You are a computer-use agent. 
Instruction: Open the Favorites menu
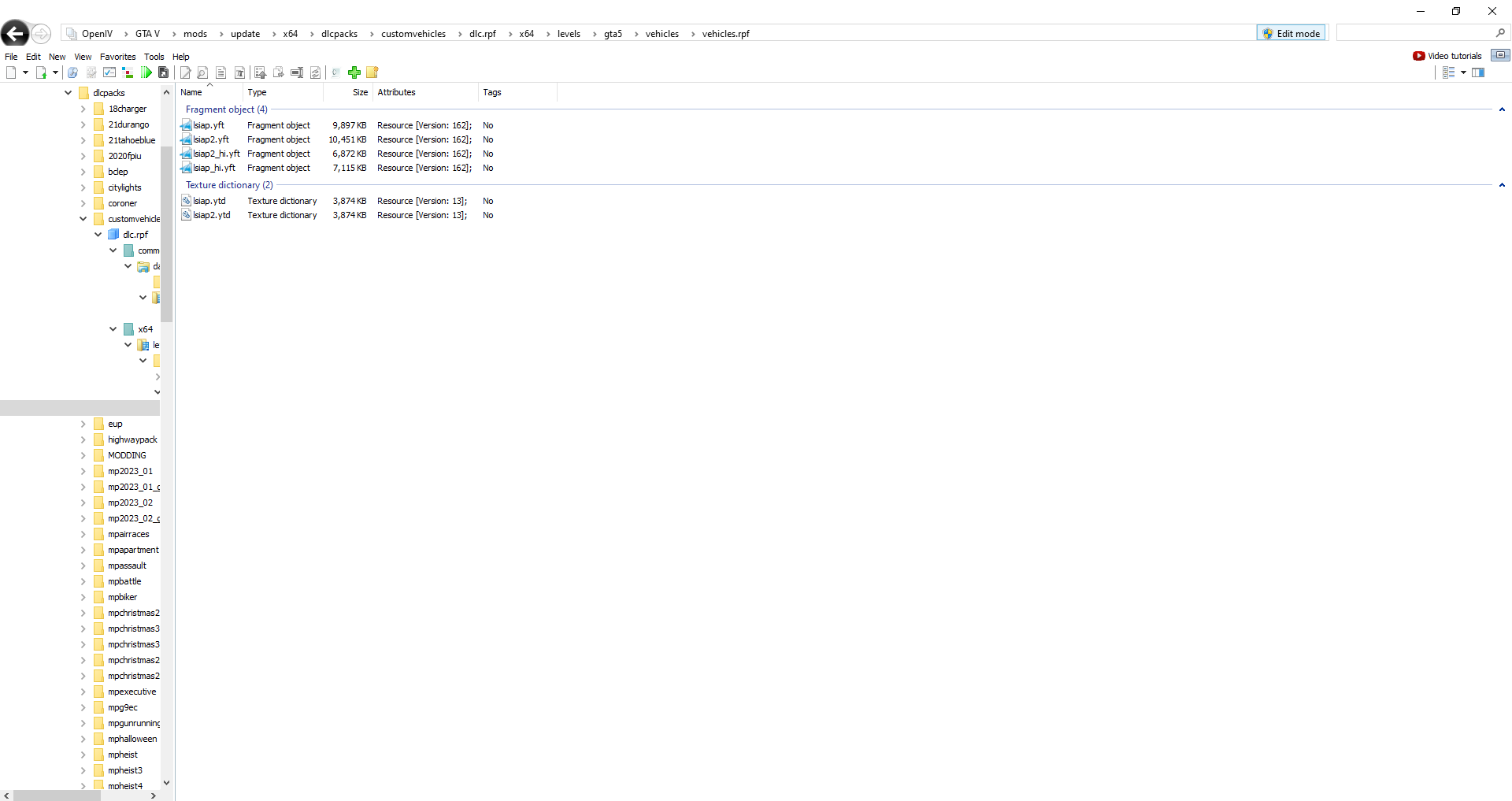pyautogui.click(x=117, y=57)
